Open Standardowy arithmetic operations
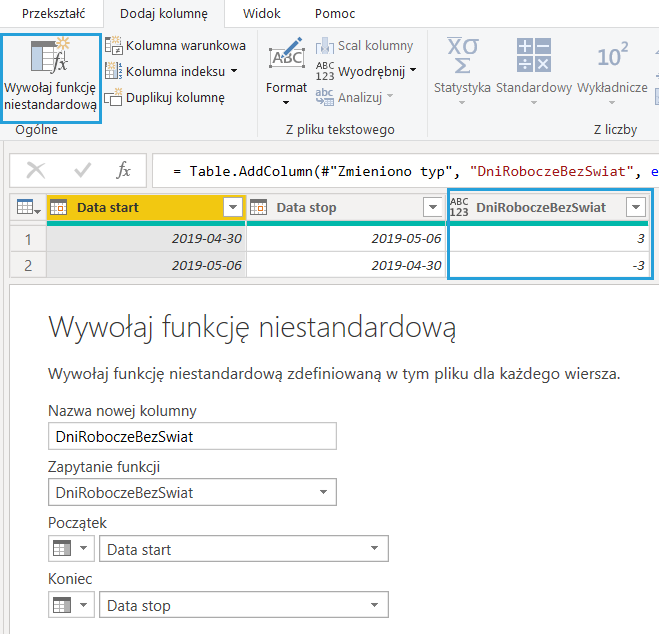Screen dimensions: 659x634 click(533, 68)
